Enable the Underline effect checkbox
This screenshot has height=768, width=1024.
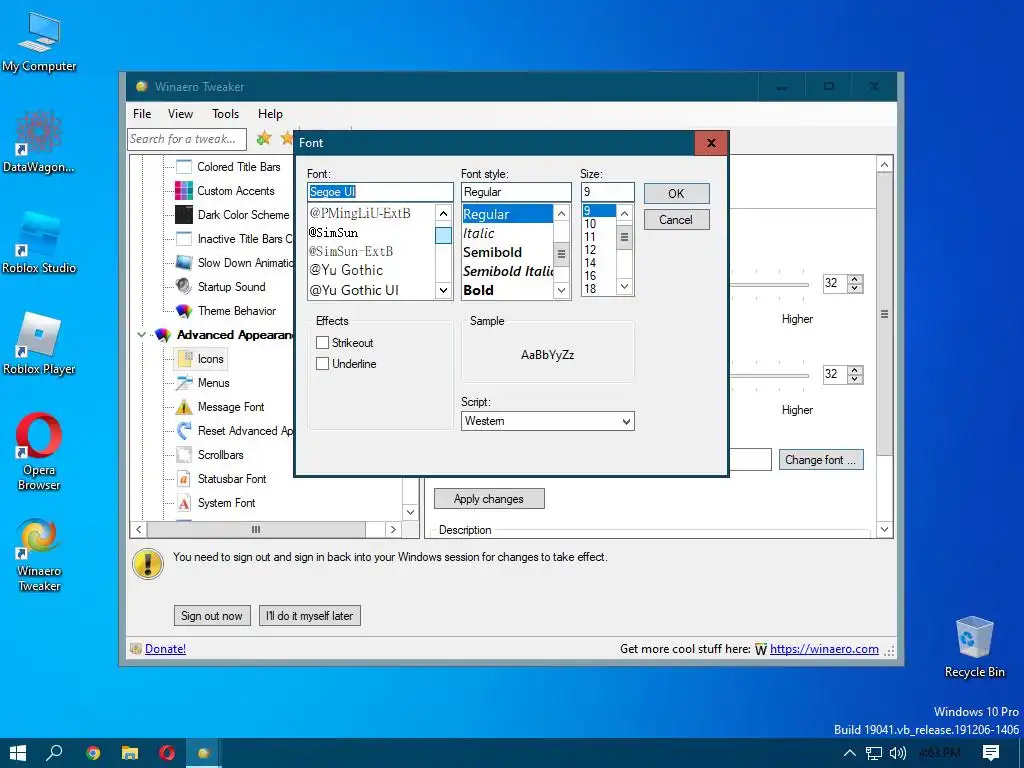point(323,364)
